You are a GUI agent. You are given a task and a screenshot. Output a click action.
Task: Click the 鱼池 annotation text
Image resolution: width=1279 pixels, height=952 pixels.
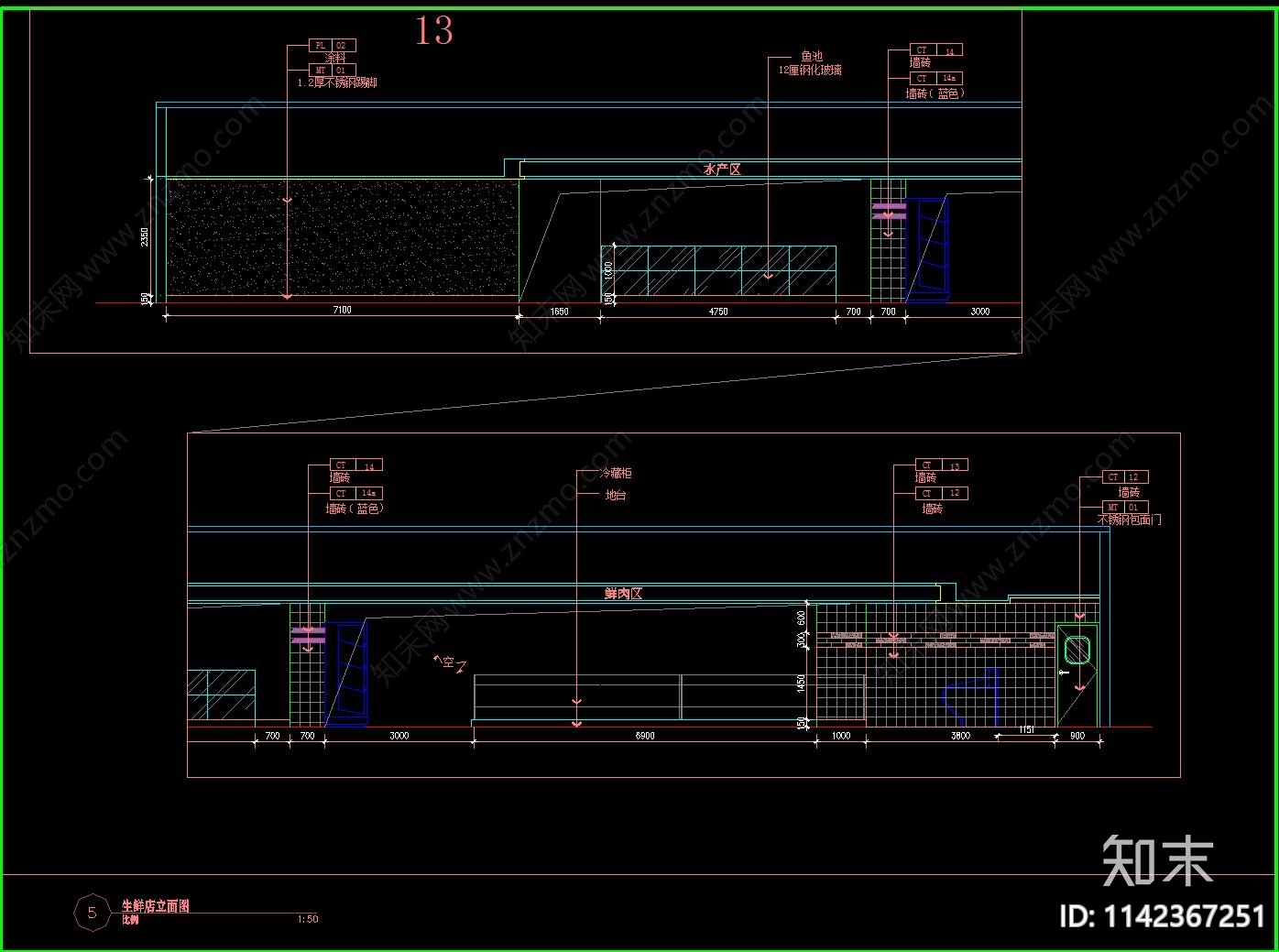[812, 57]
